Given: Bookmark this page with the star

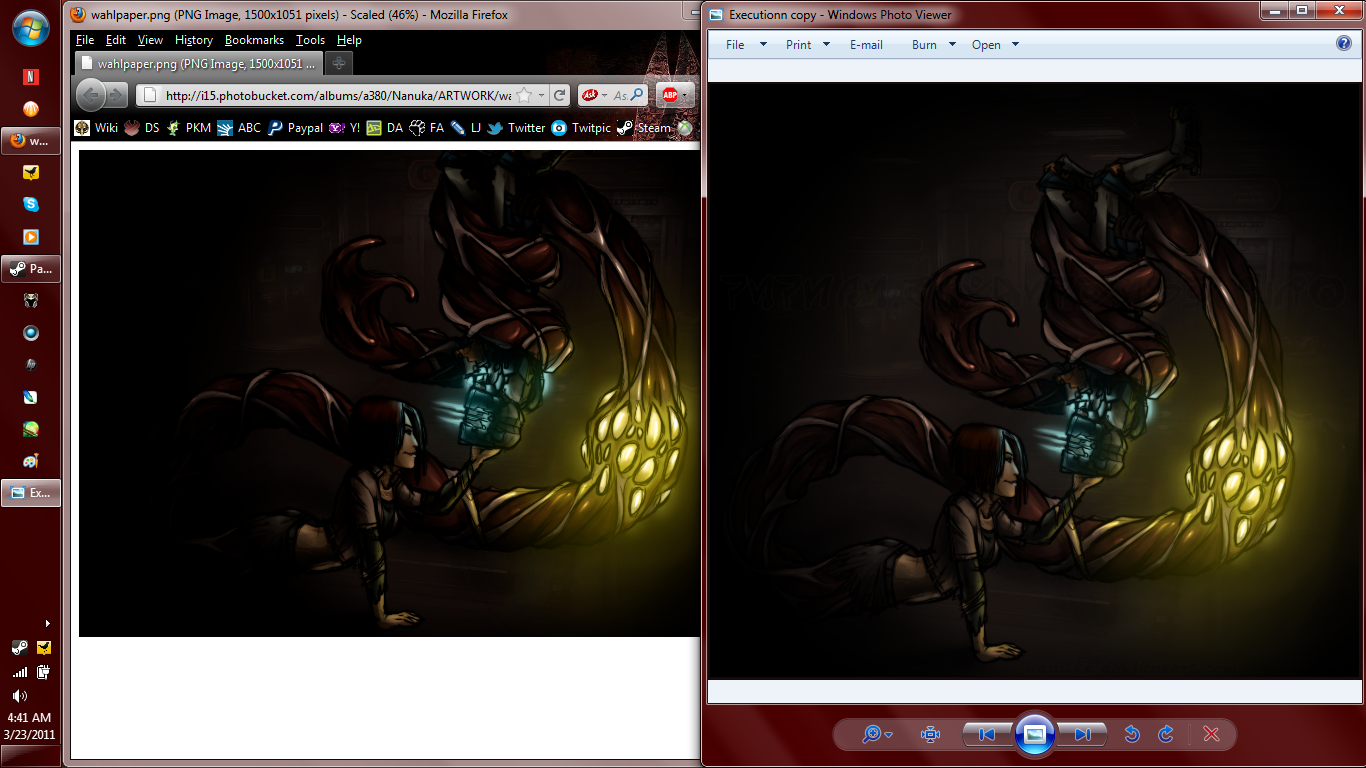Looking at the screenshot, I should (523, 96).
